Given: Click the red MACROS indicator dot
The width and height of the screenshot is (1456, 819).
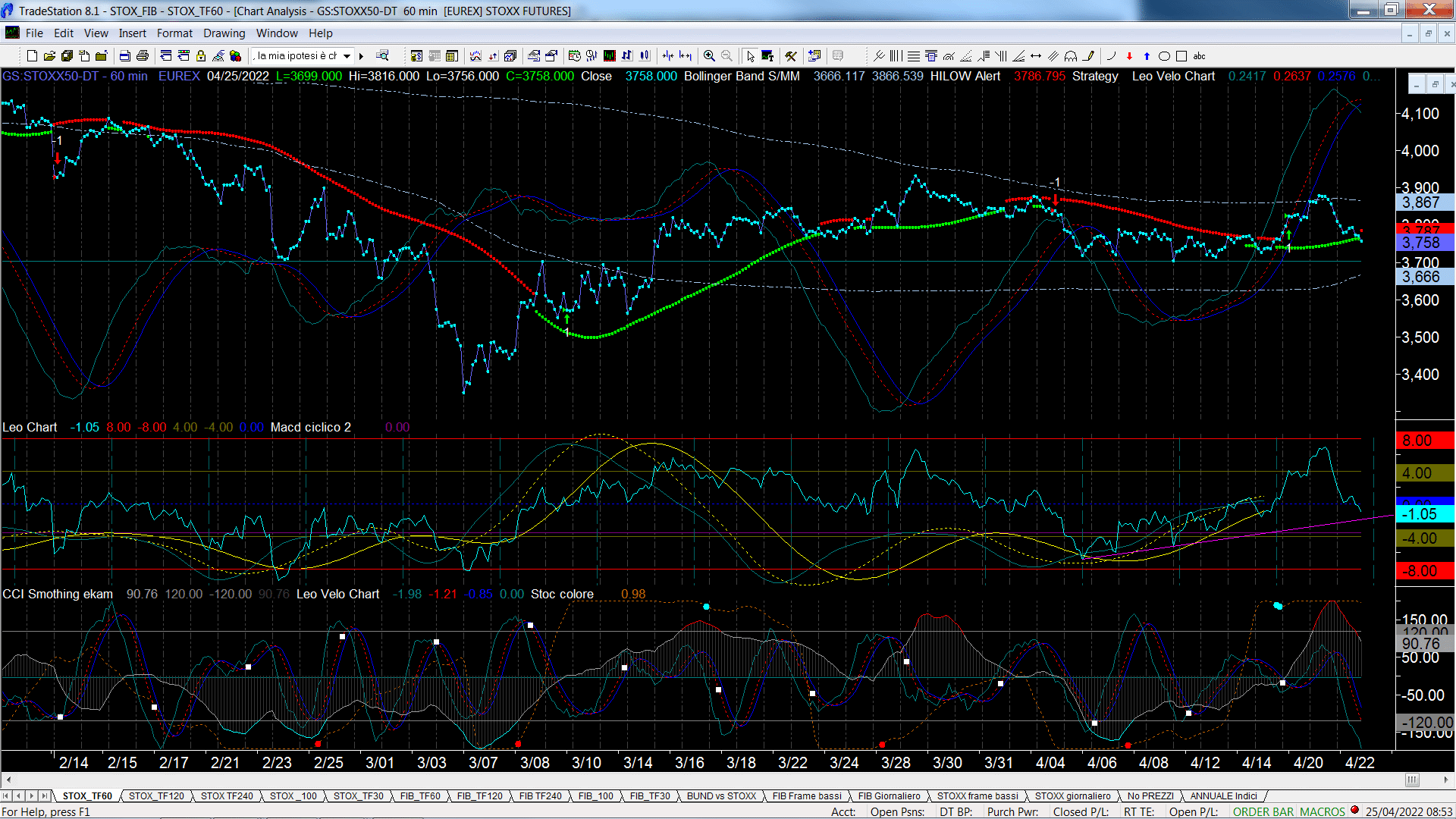Looking at the screenshot, I should [1354, 810].
